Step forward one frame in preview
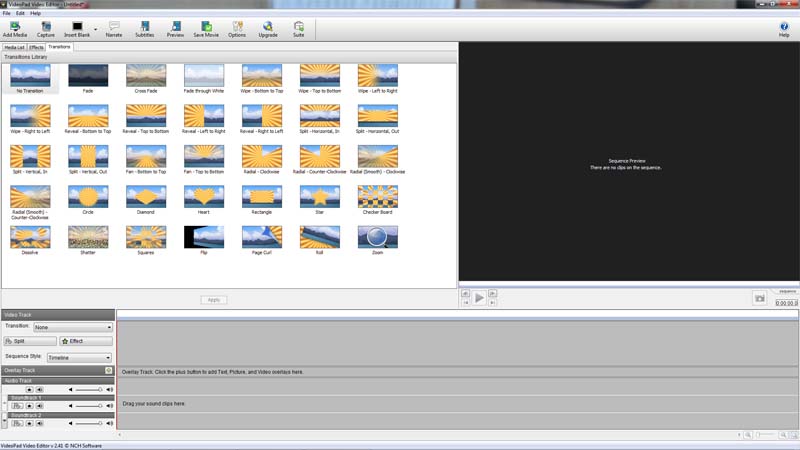This screenshot has width=800, height=450. click(x=492, y=293)
